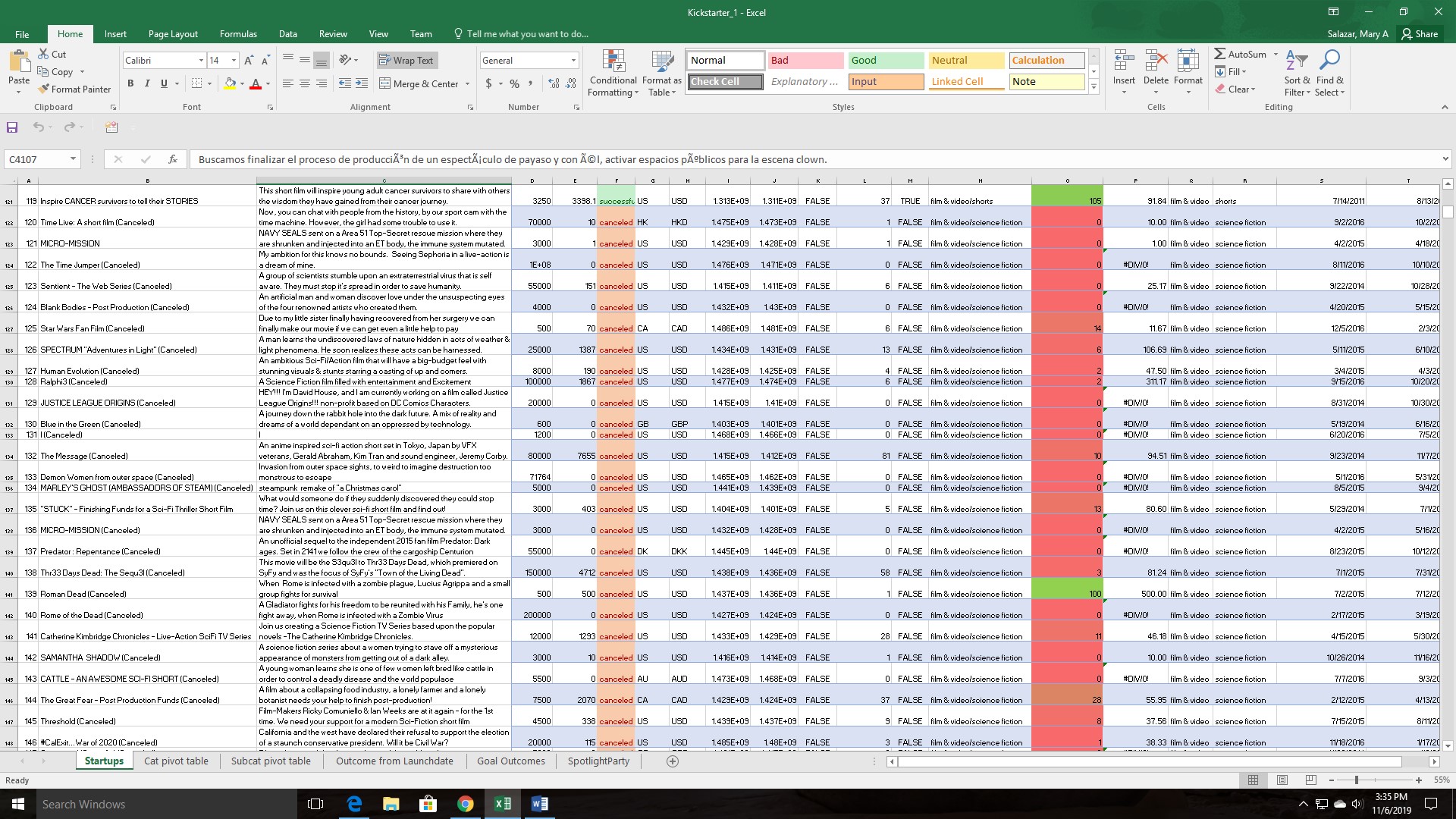Expand the formula bar
The width and height of the screenshot is (1456, 819).
pos(1445,159)
